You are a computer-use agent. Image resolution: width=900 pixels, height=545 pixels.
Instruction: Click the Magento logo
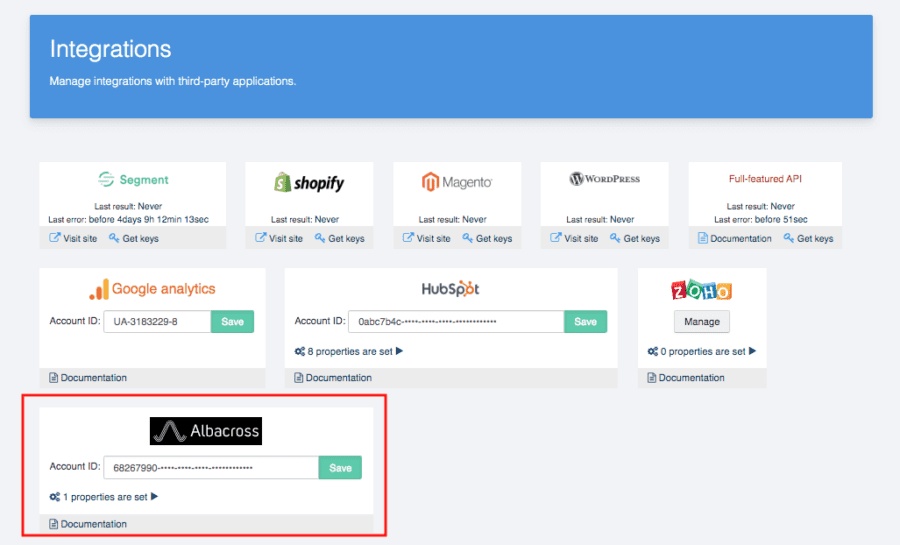(457, 182)
